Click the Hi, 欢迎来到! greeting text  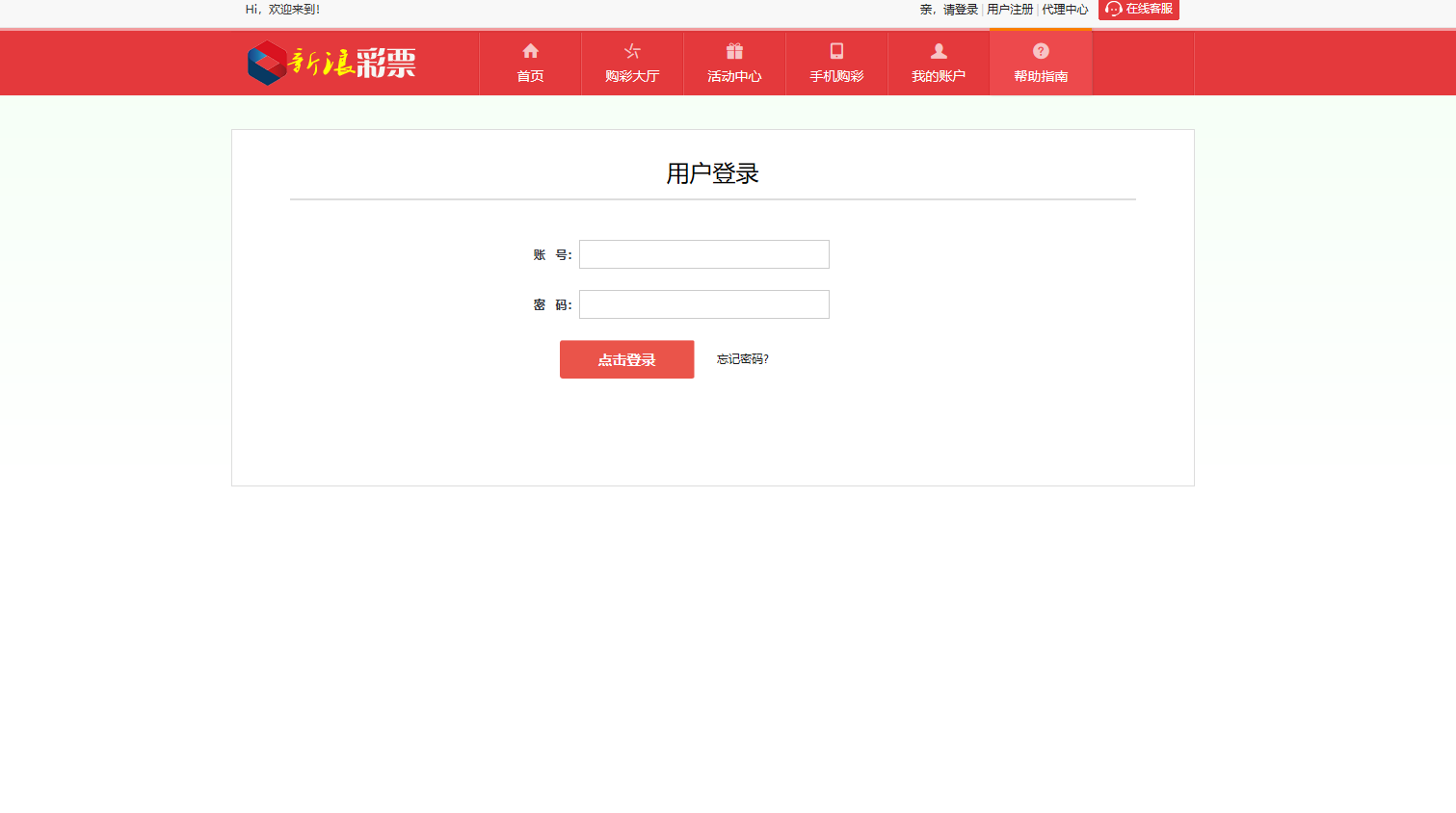pyautogui.click(x=282, y=10)
